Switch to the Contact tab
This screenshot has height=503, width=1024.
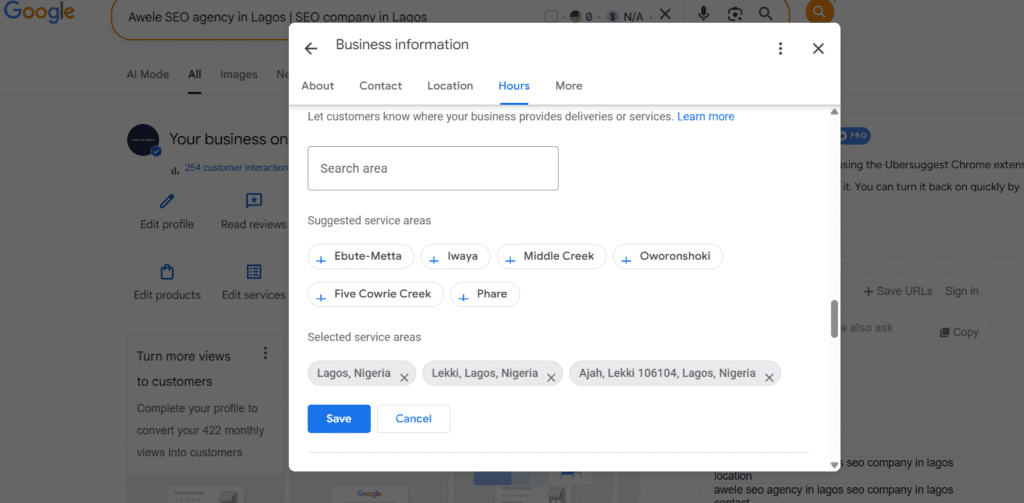381,86
